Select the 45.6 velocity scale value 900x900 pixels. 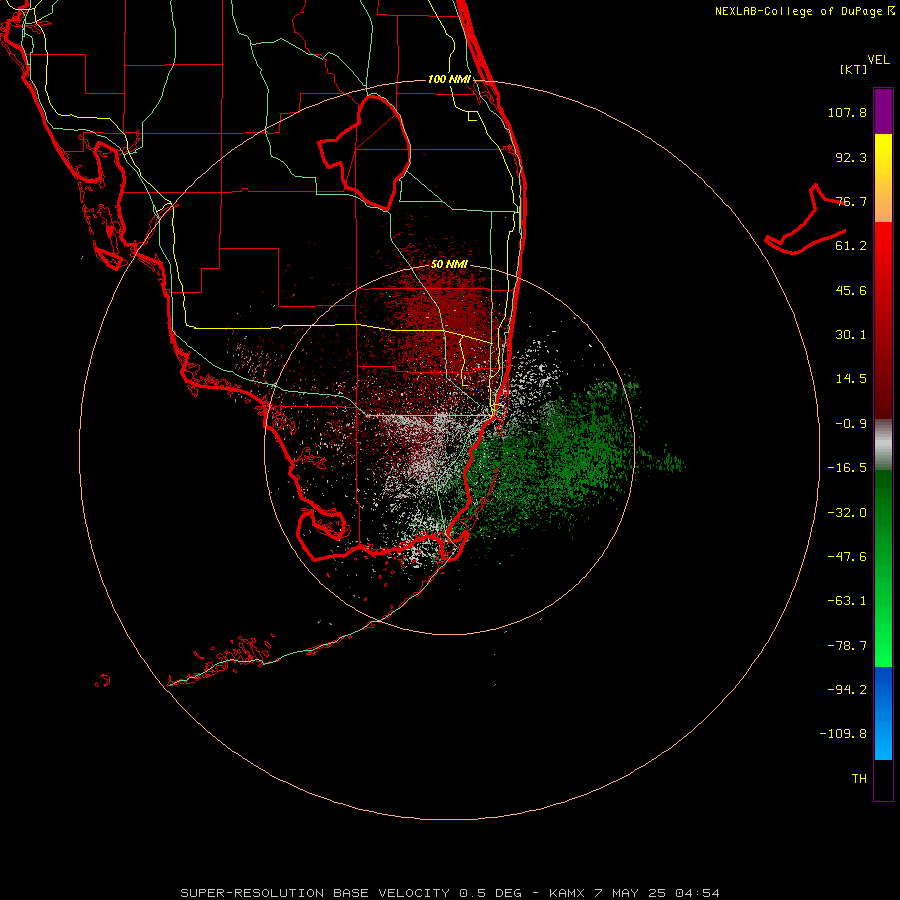click(851, 290)
